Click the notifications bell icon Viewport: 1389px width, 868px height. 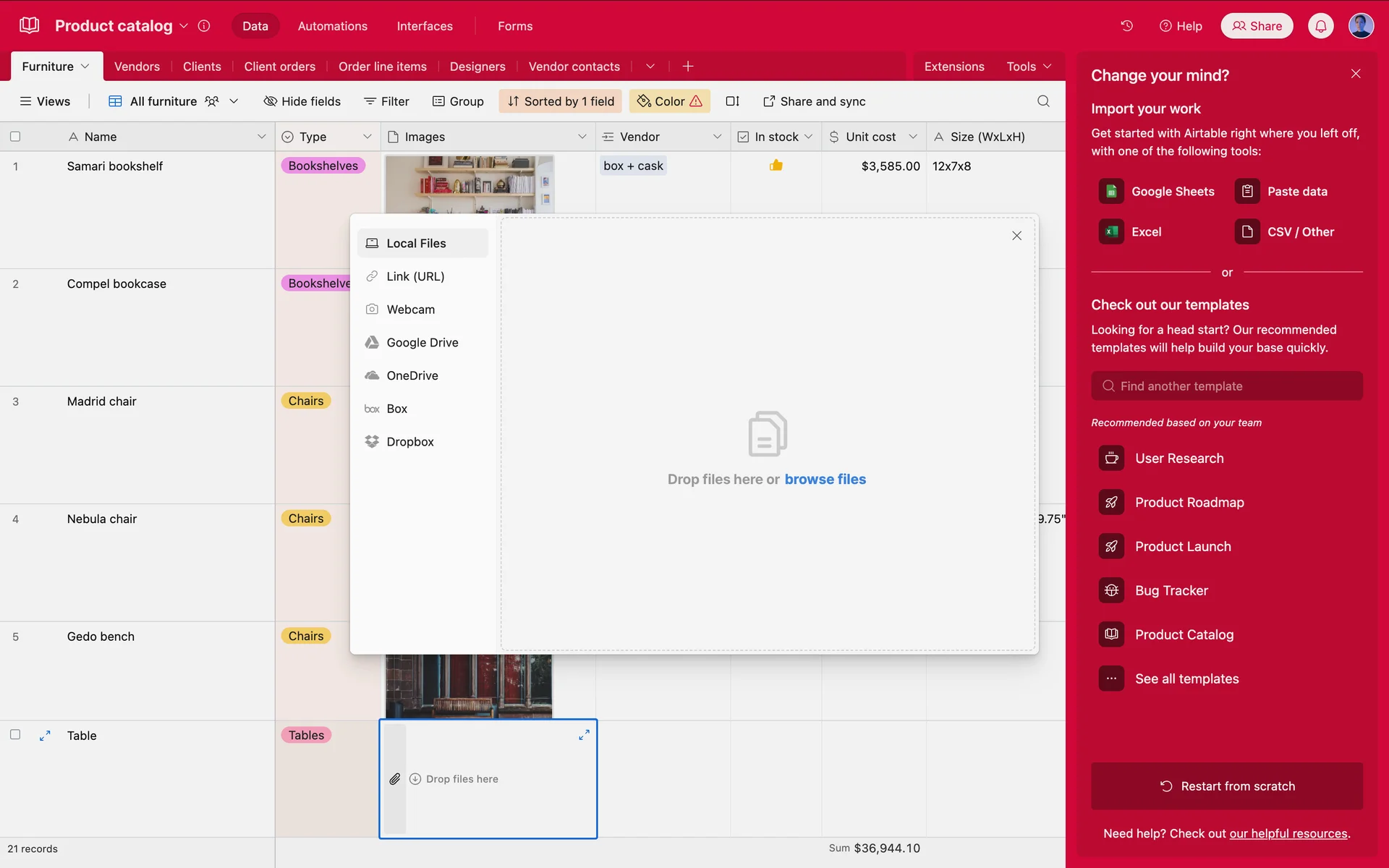1320,26
